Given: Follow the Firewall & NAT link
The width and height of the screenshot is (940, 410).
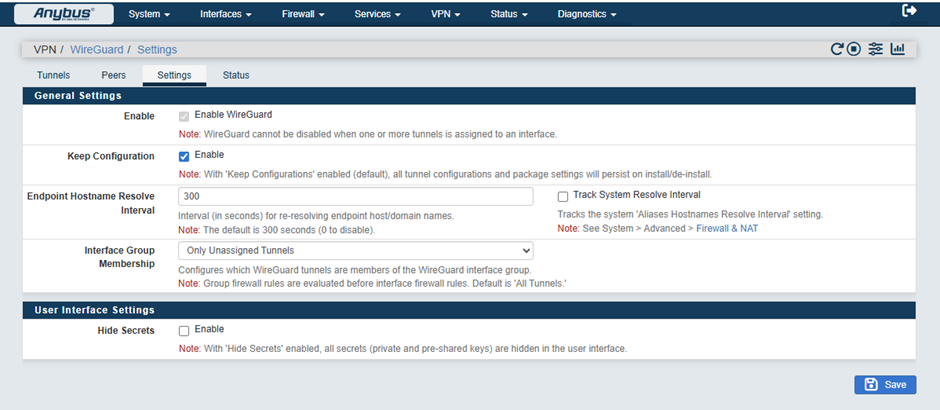Looking at the screenshot, I should click(x=727, y=229).
